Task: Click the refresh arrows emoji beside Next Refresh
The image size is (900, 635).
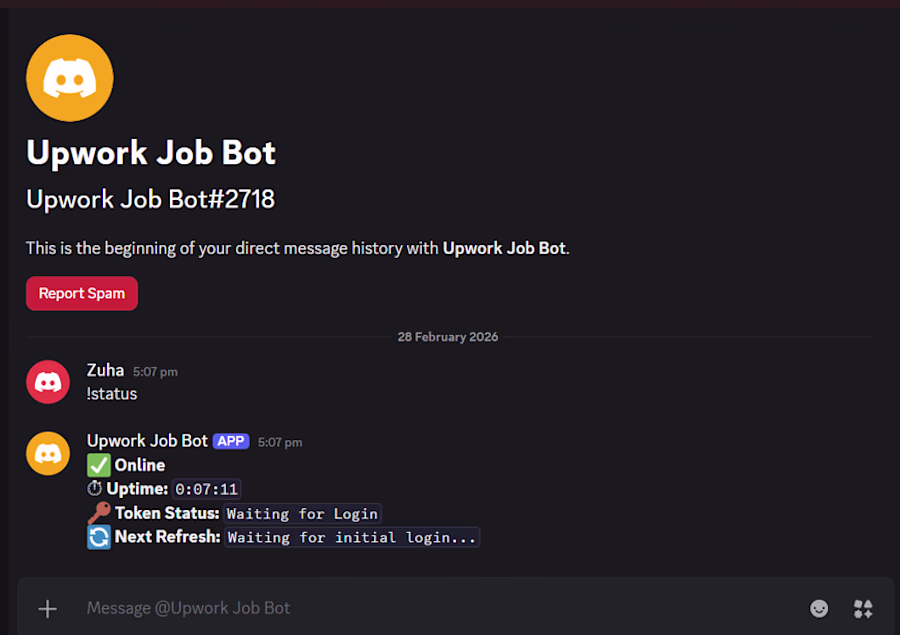Action: (x=99, y=537)
